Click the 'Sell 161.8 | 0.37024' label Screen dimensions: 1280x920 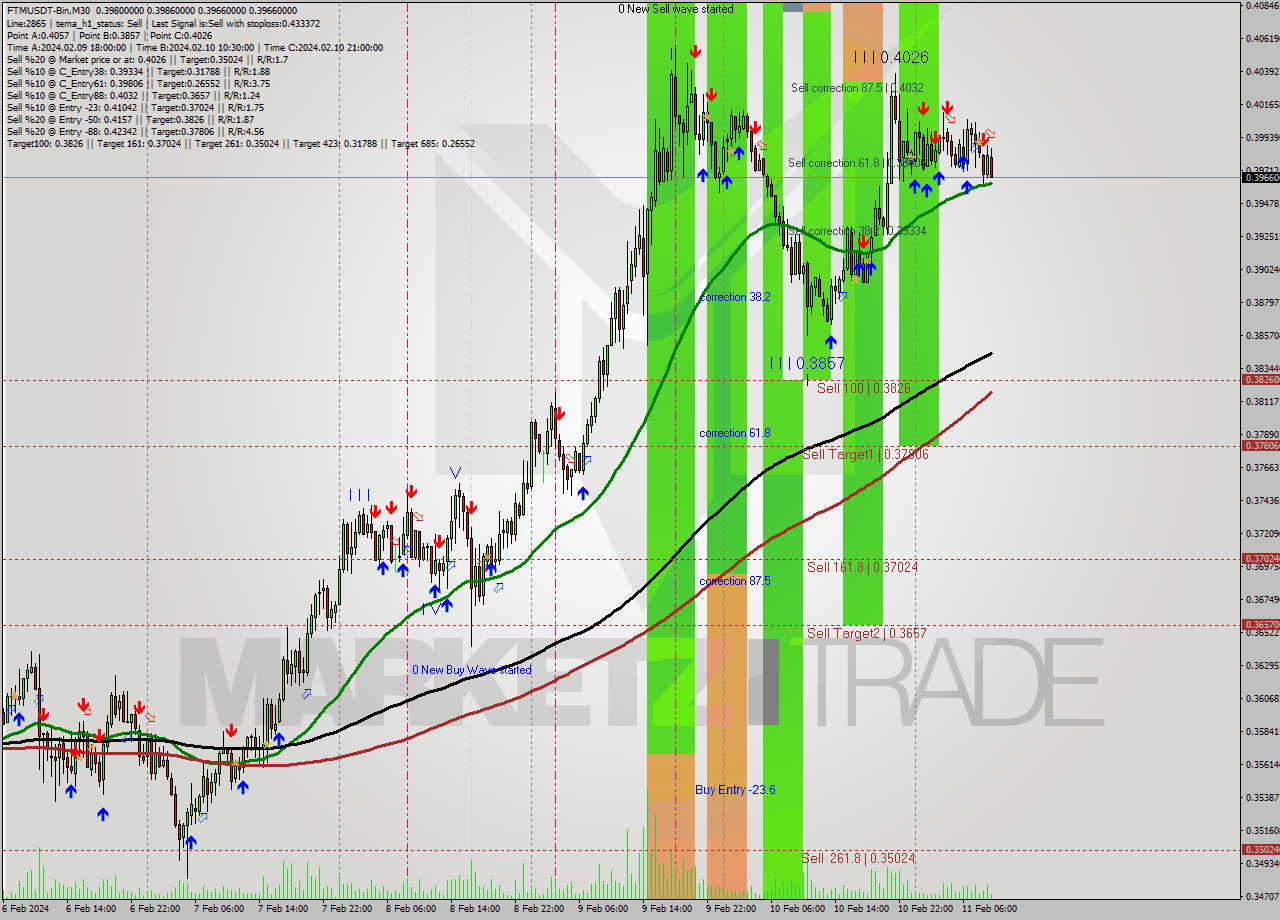tap(862, 567)
